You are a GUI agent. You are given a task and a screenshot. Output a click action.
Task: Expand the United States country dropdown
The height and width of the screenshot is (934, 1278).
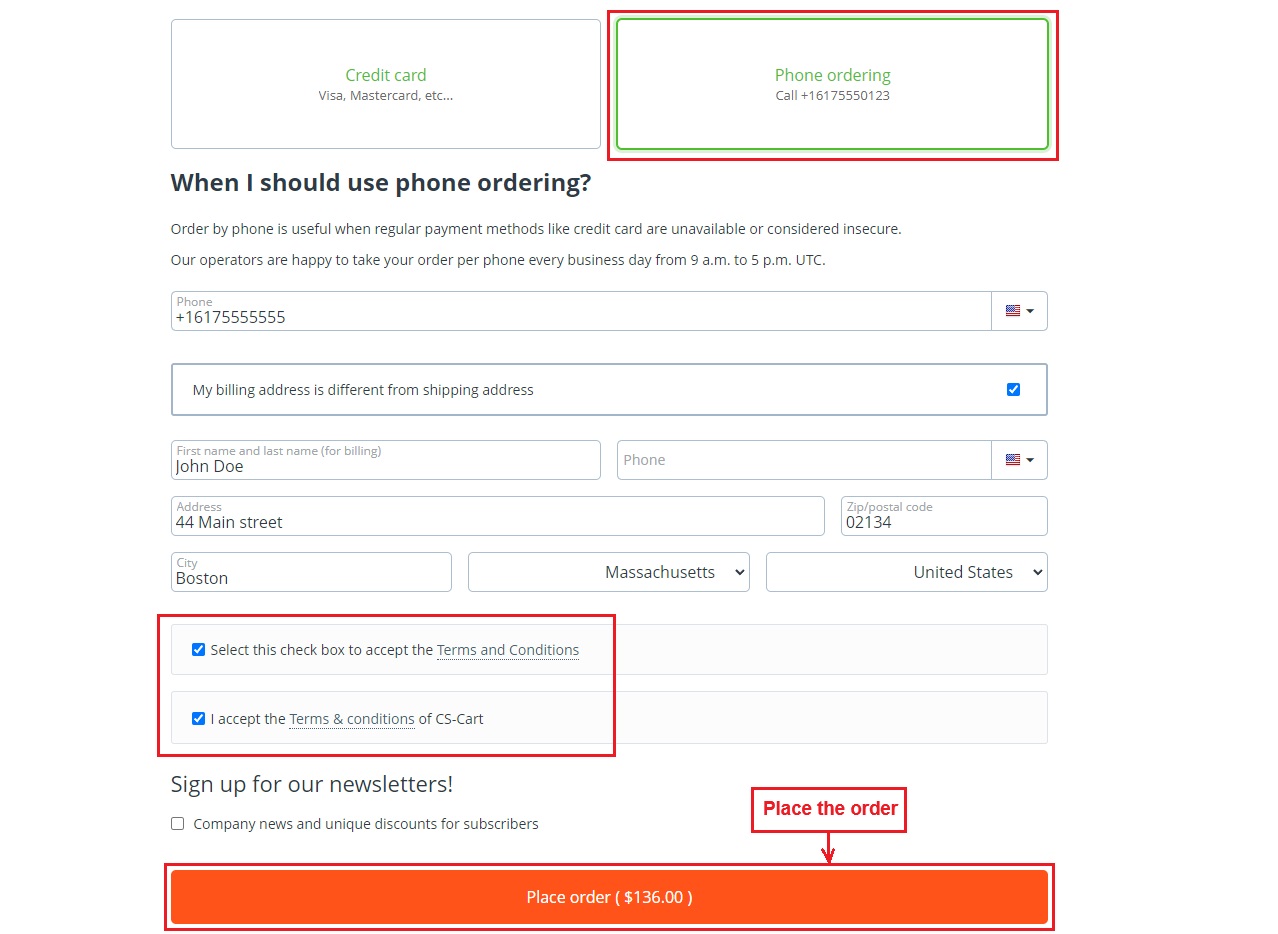click(907, 572)
